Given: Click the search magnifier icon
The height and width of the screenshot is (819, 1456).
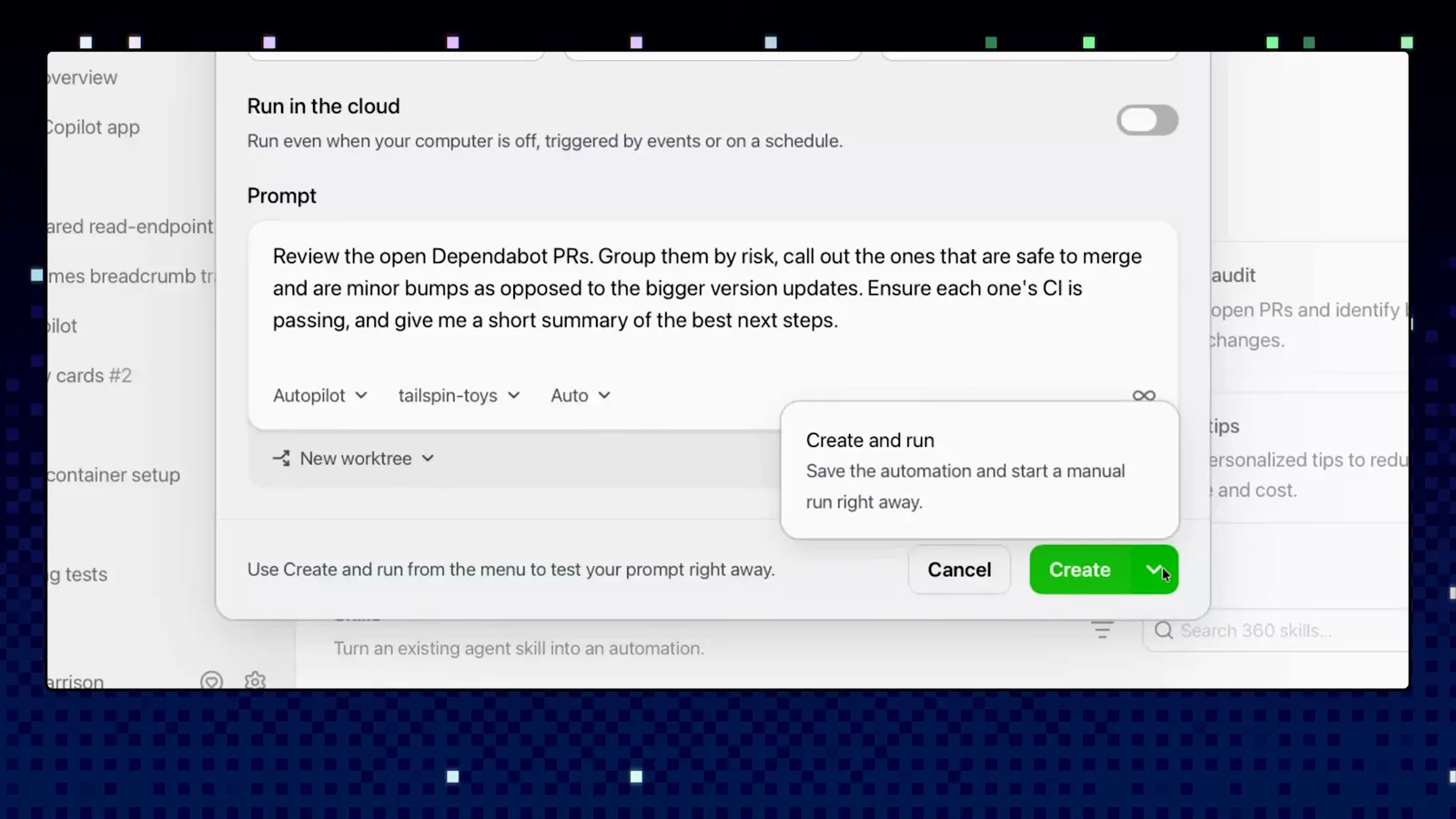Looking at the screenshot, I should tap(1163, 631).
